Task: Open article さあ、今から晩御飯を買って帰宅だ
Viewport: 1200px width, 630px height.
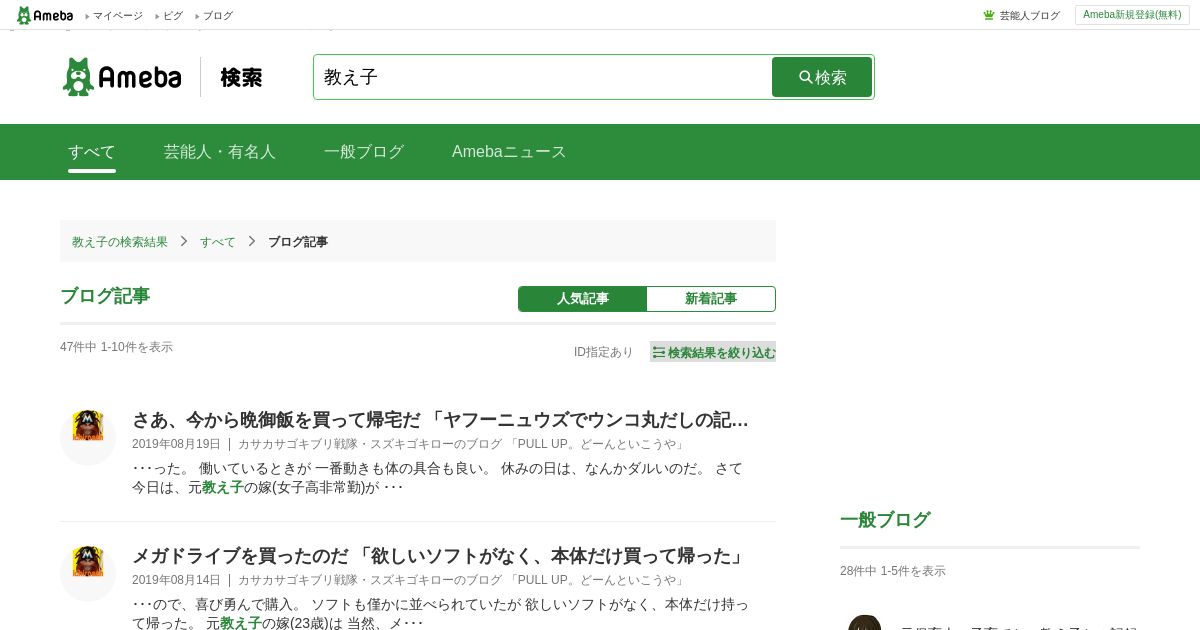Action: coord(440,420)
